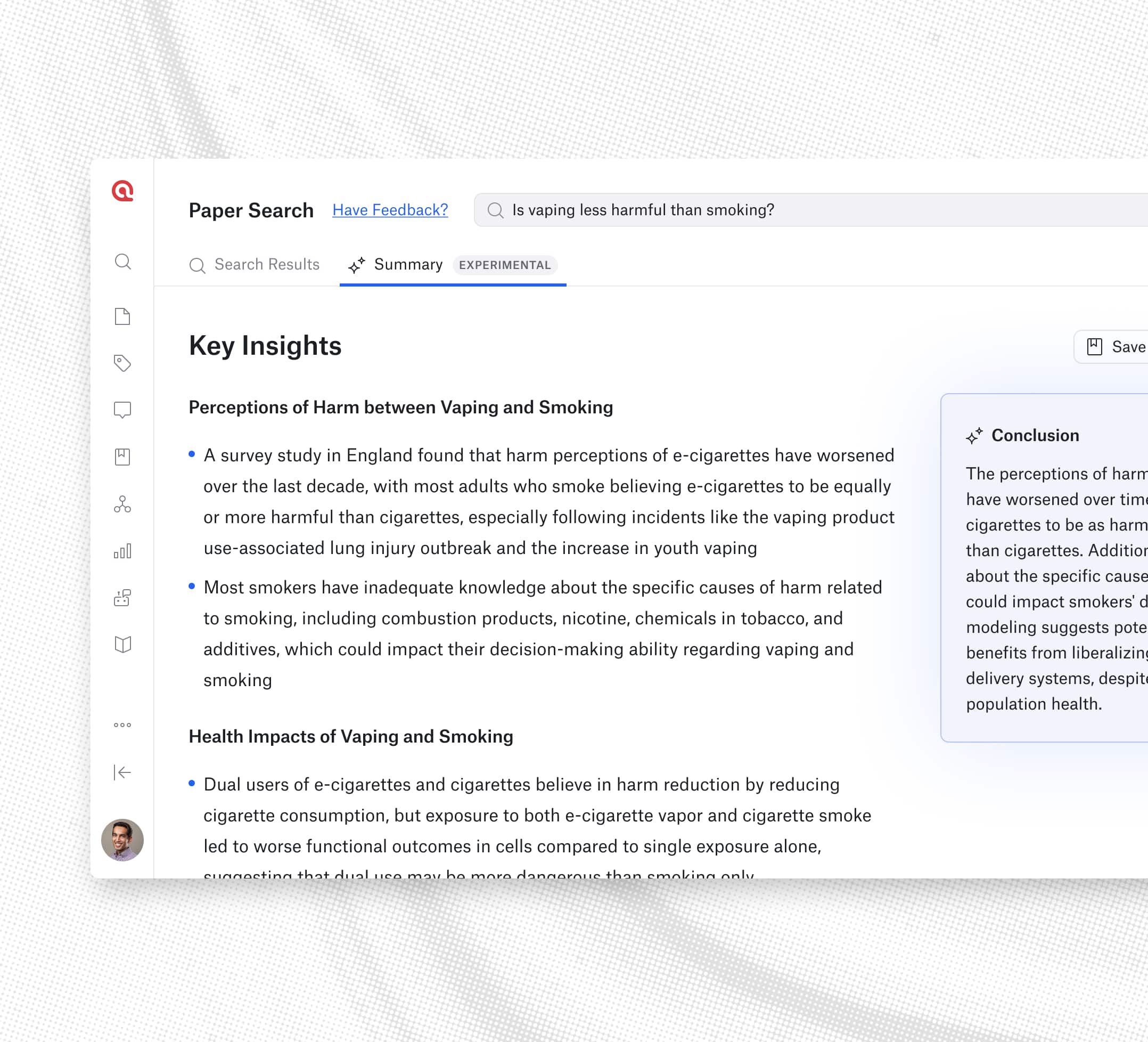1148x1042 pixels.
Task: Select the Summary tab
Action: (407, 265)
